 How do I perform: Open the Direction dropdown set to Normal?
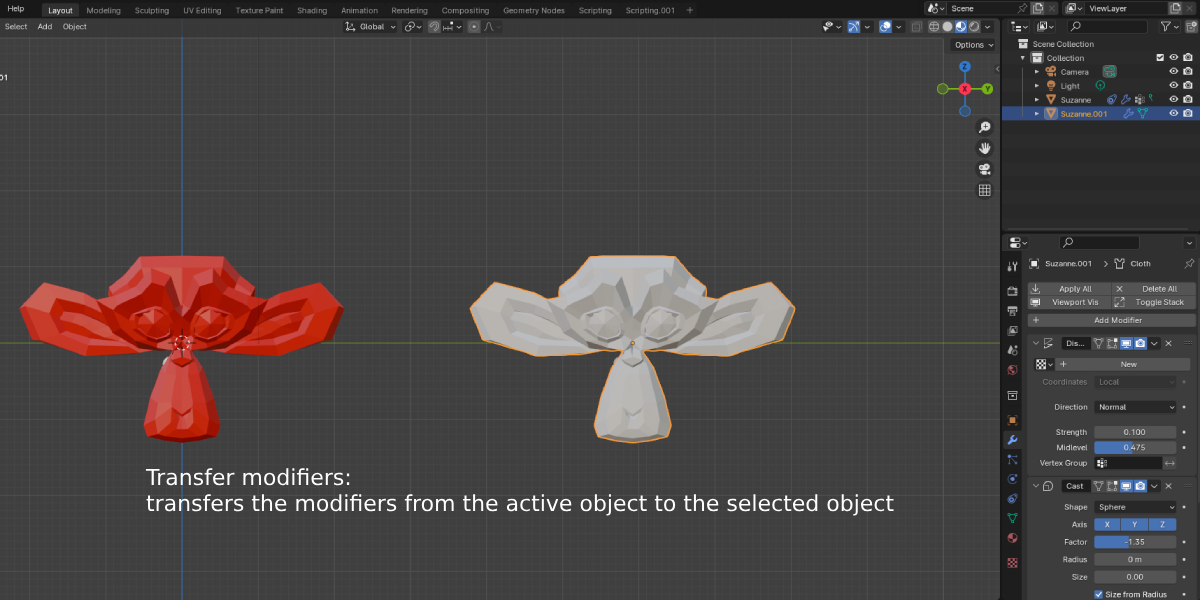pyautogui.click(x=1135, y=407)
